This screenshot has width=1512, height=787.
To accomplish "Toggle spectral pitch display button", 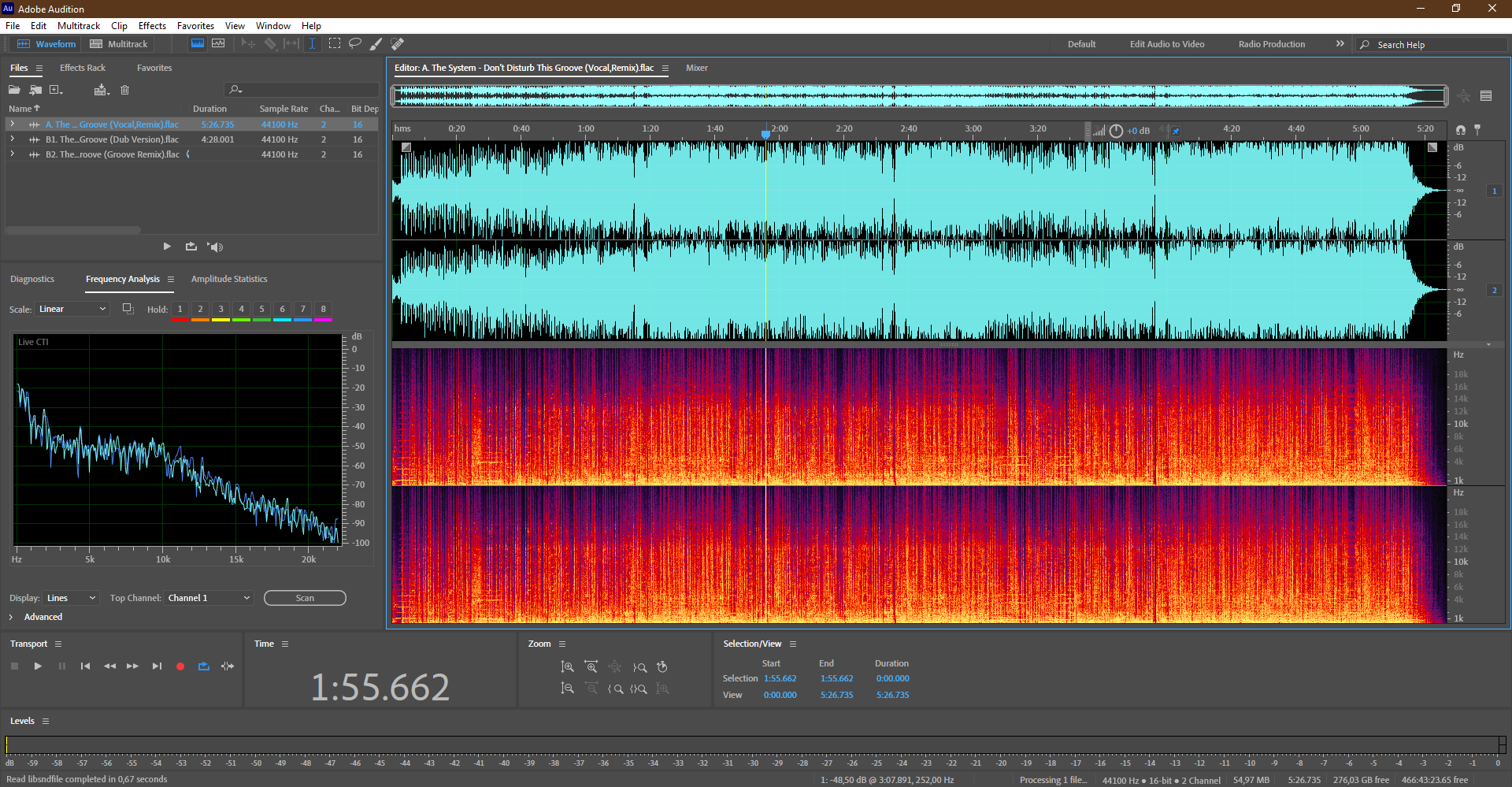I will click(218, 43).
